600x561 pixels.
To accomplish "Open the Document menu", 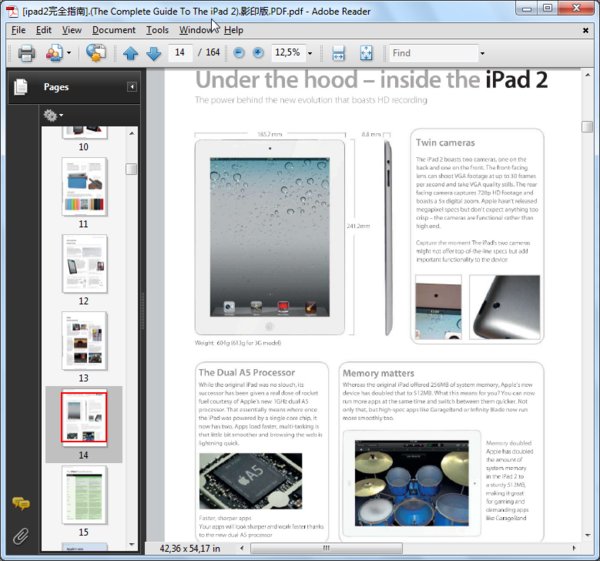I will (114, 30).
